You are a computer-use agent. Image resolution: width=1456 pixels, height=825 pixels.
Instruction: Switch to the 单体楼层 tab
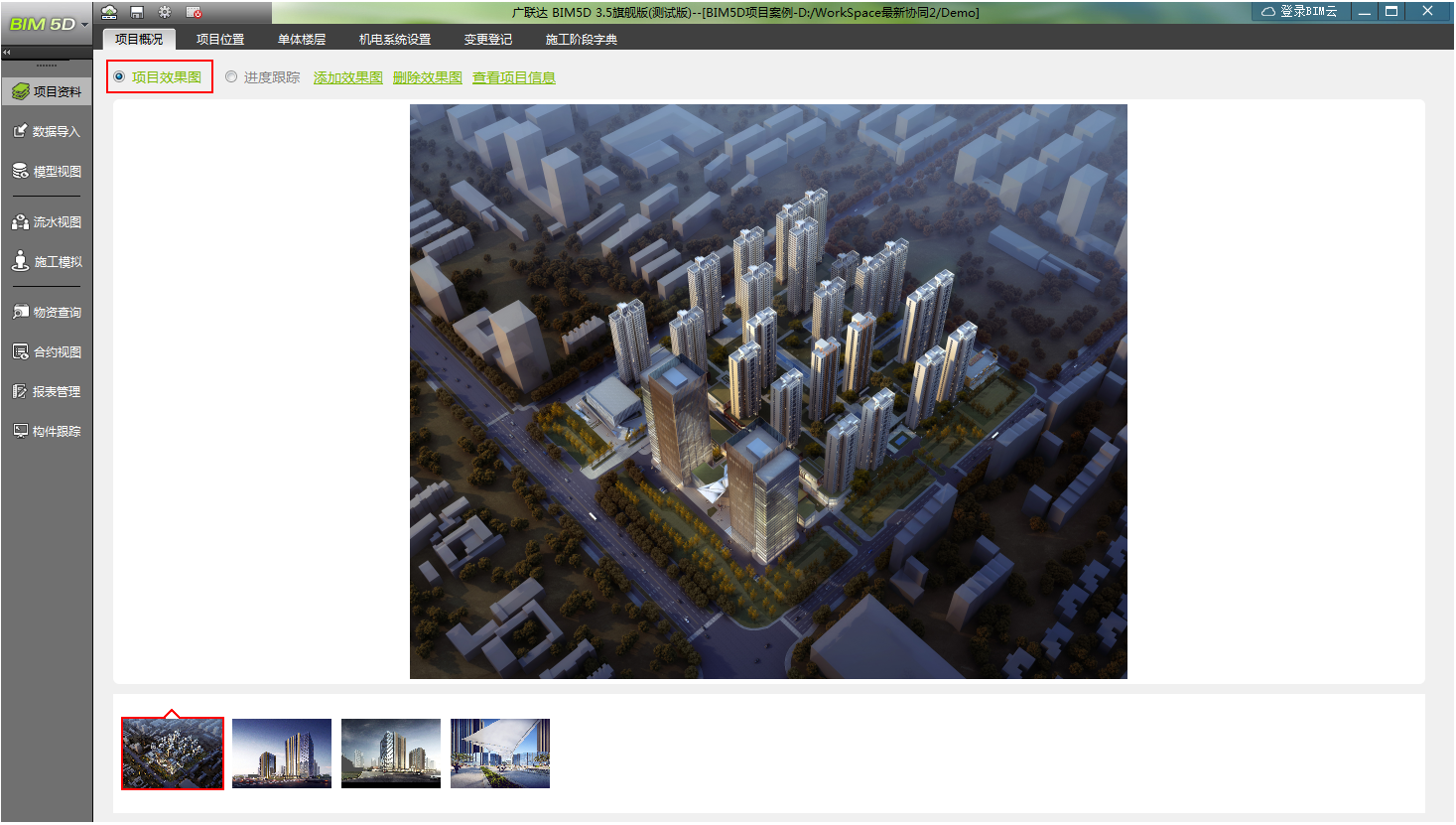[302, 39]
